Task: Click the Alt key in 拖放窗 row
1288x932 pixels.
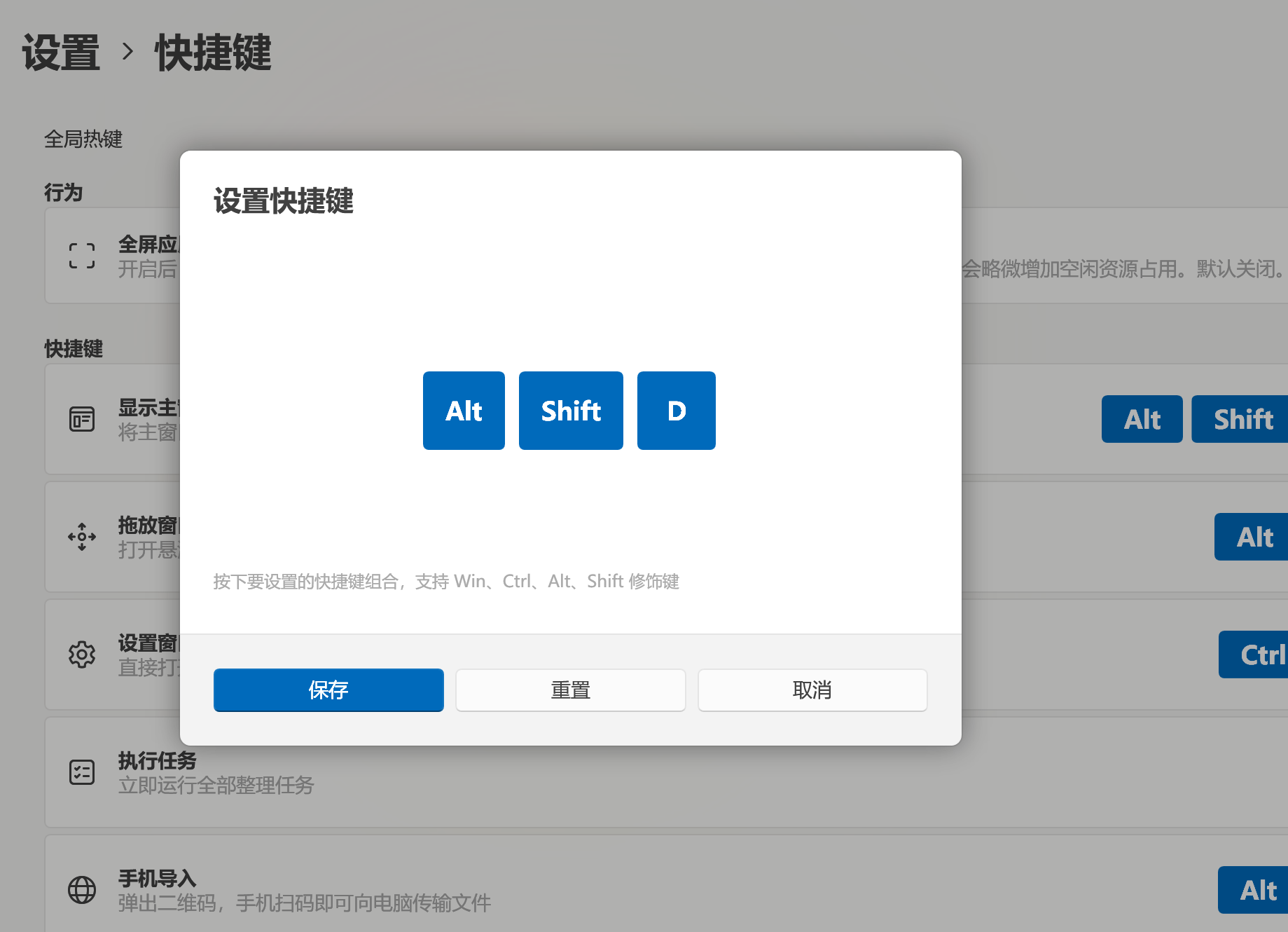Action: [1251, 537]
